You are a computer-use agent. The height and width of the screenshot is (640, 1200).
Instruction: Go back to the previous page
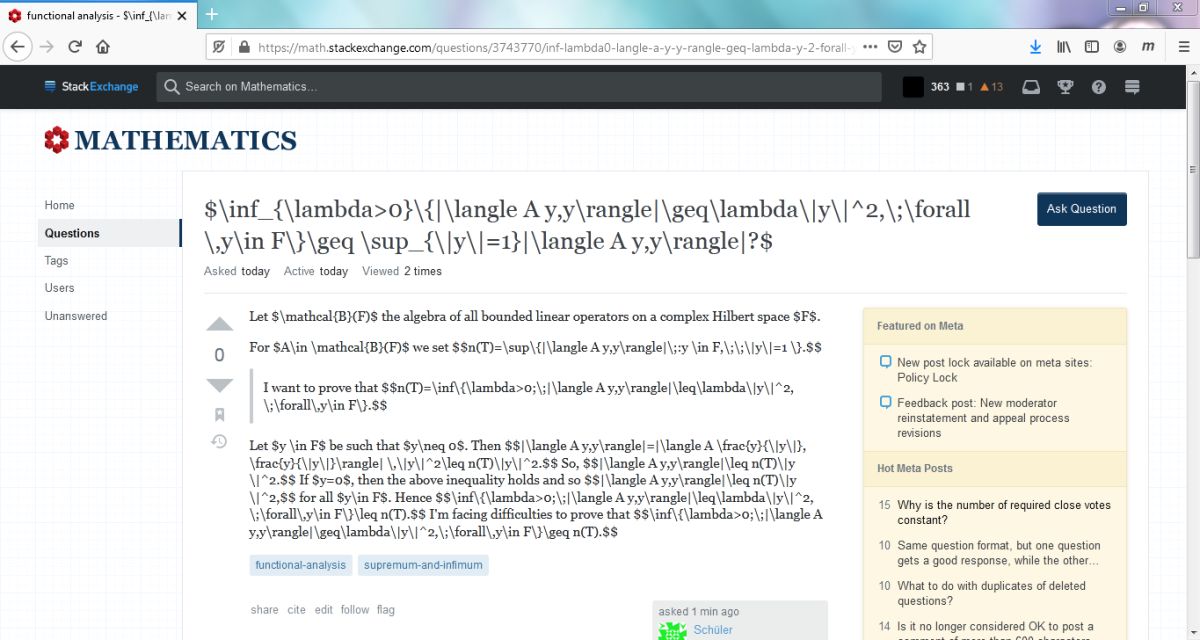tap(16, 47)
